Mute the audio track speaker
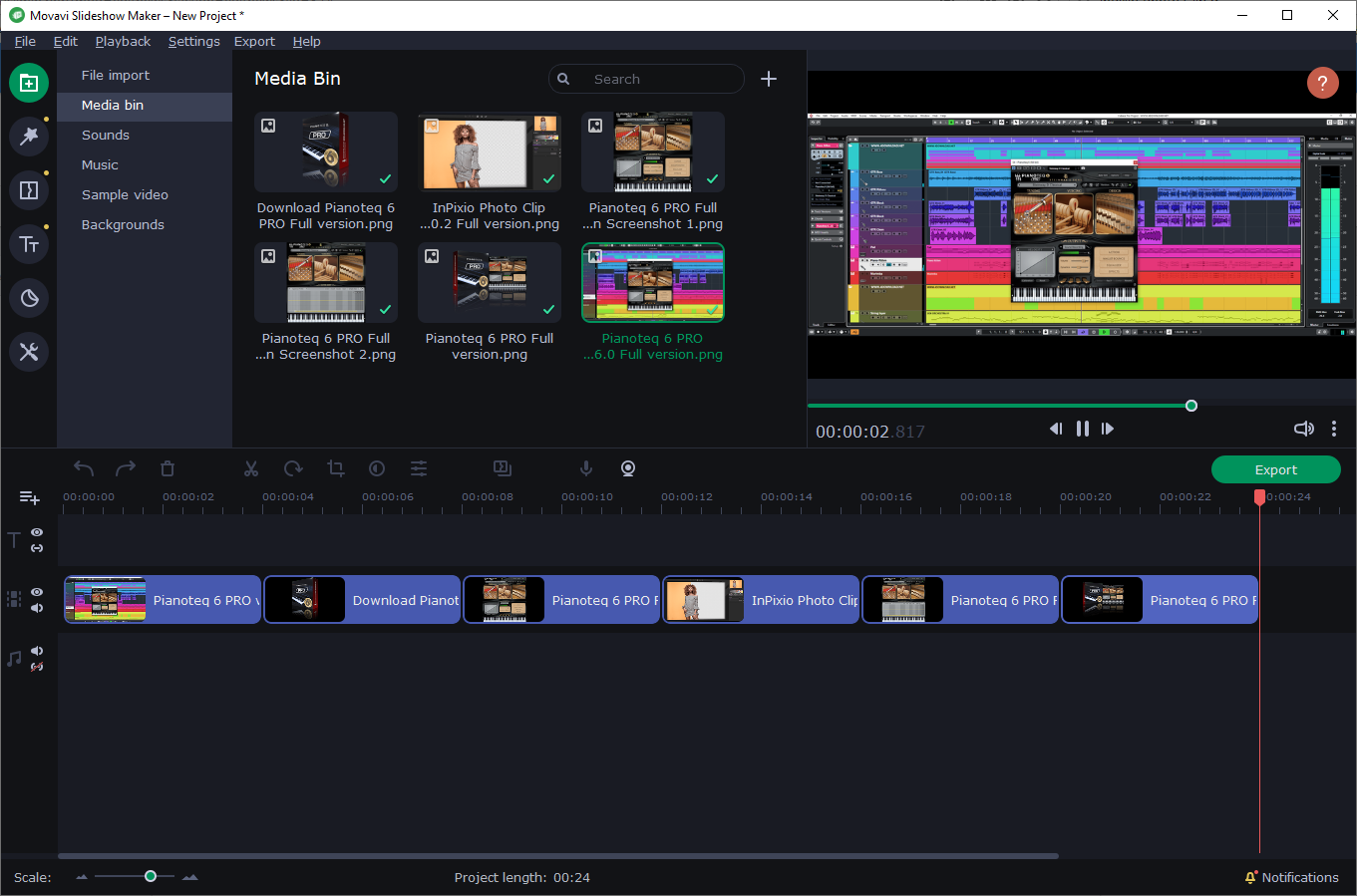1357x896 pixels. pyautogui.click(x=37, y=651)
